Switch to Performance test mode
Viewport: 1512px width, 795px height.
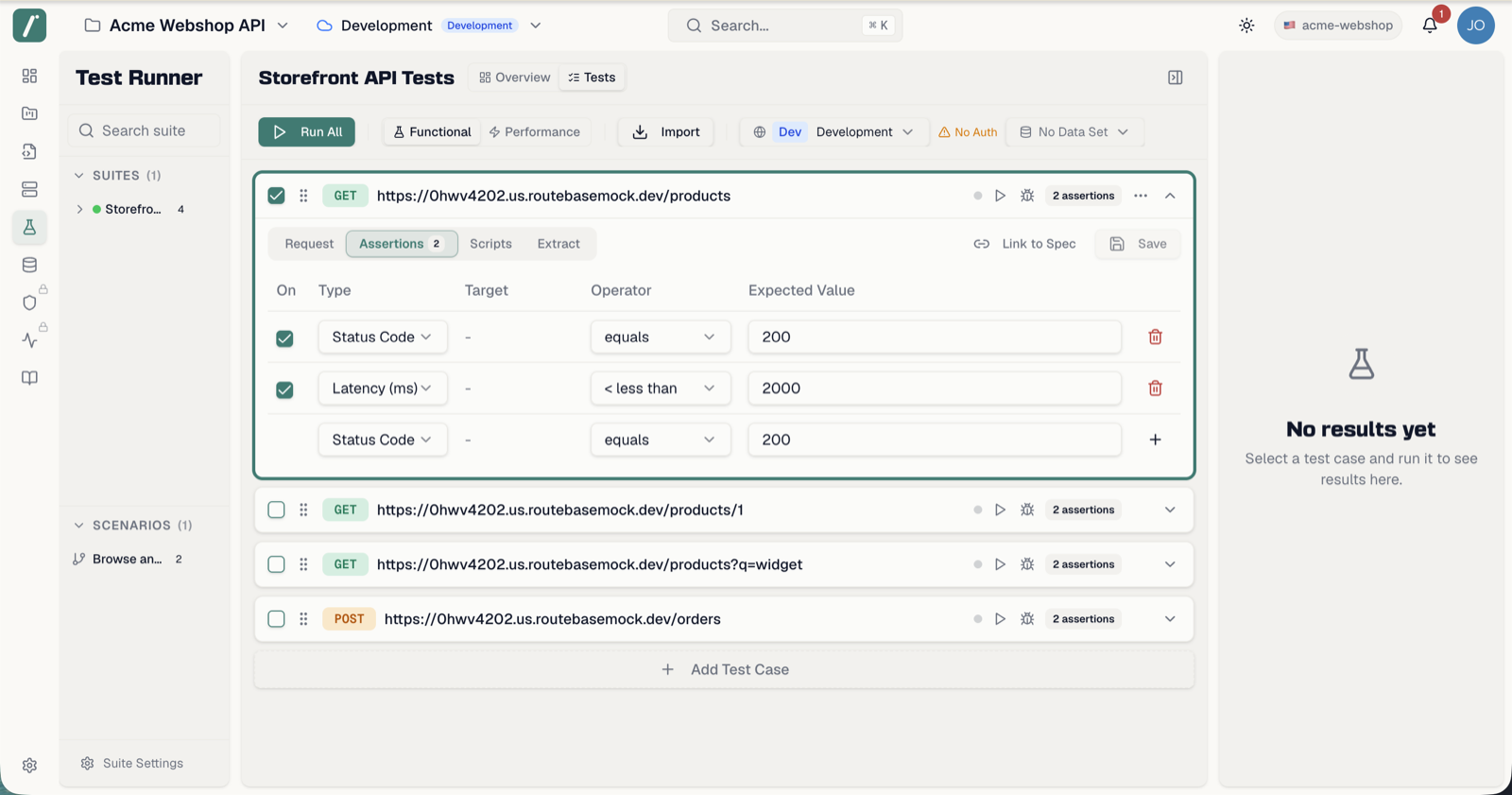535,131
